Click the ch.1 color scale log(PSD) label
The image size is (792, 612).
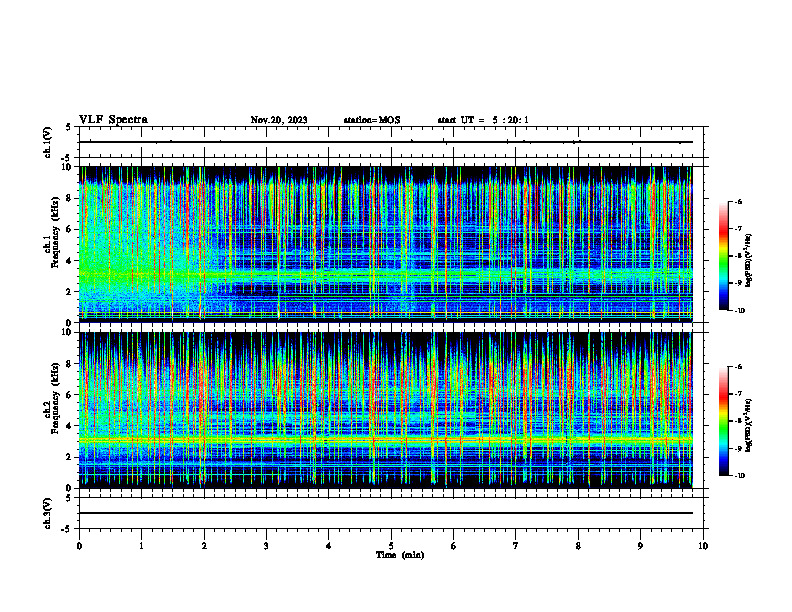coord(749,261)
